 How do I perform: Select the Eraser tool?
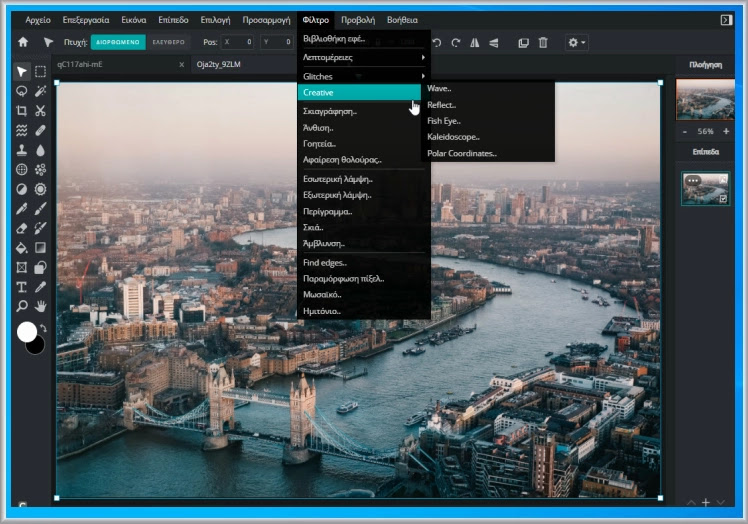pos(21,228)
